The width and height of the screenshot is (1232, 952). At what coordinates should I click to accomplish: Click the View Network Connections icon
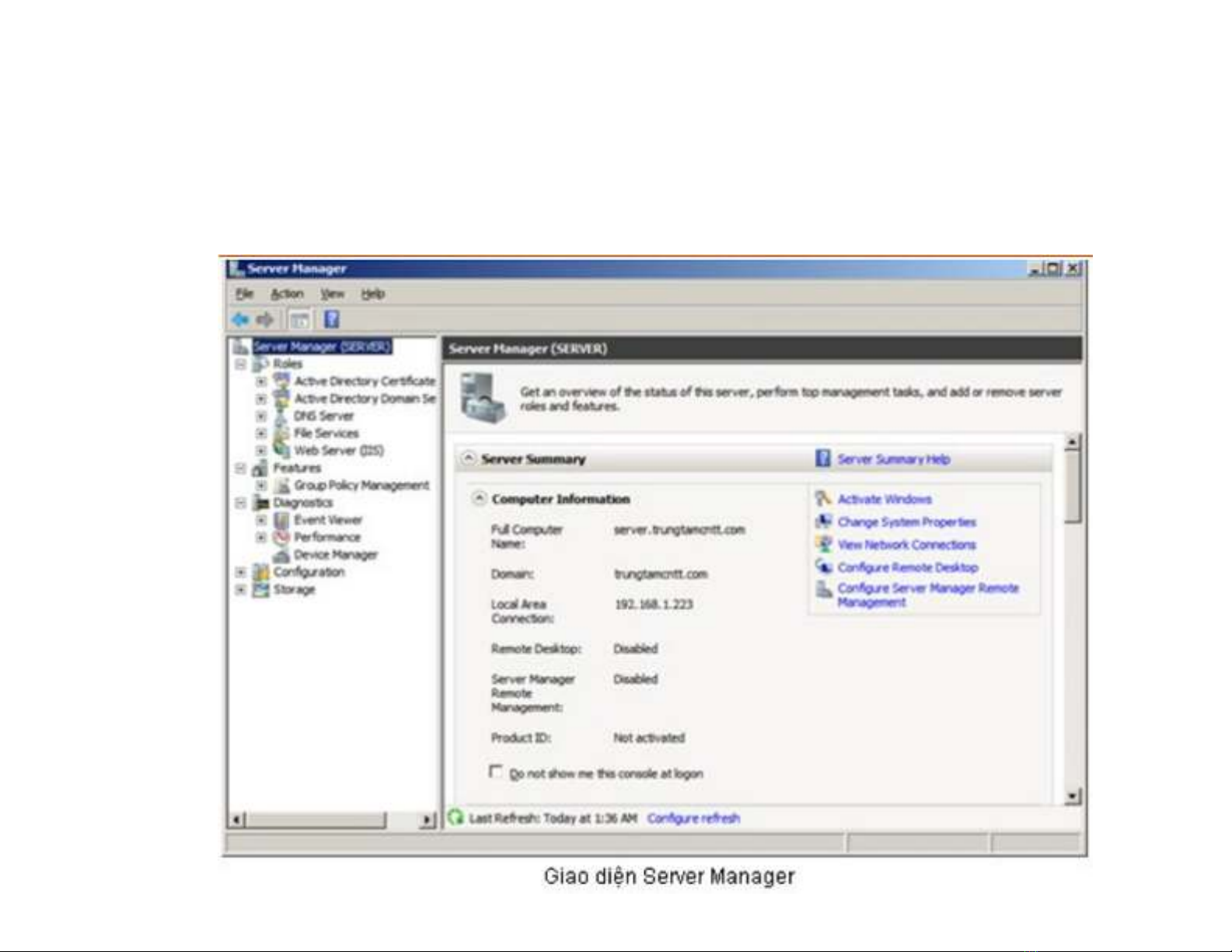point(824,544)
